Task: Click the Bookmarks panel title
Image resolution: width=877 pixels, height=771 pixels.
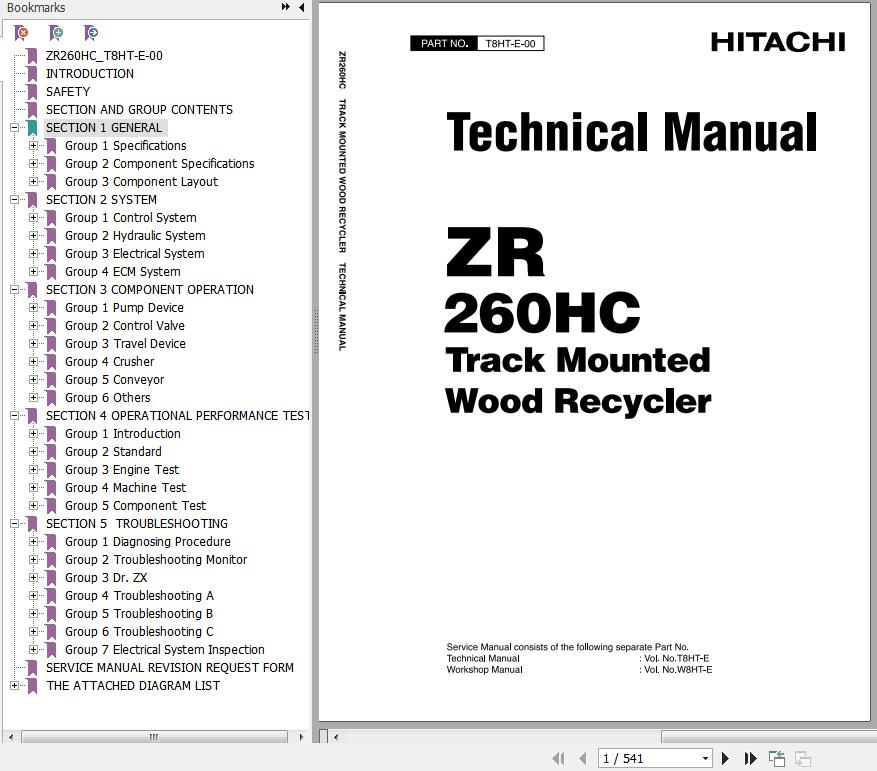Action: click(36, 8)
